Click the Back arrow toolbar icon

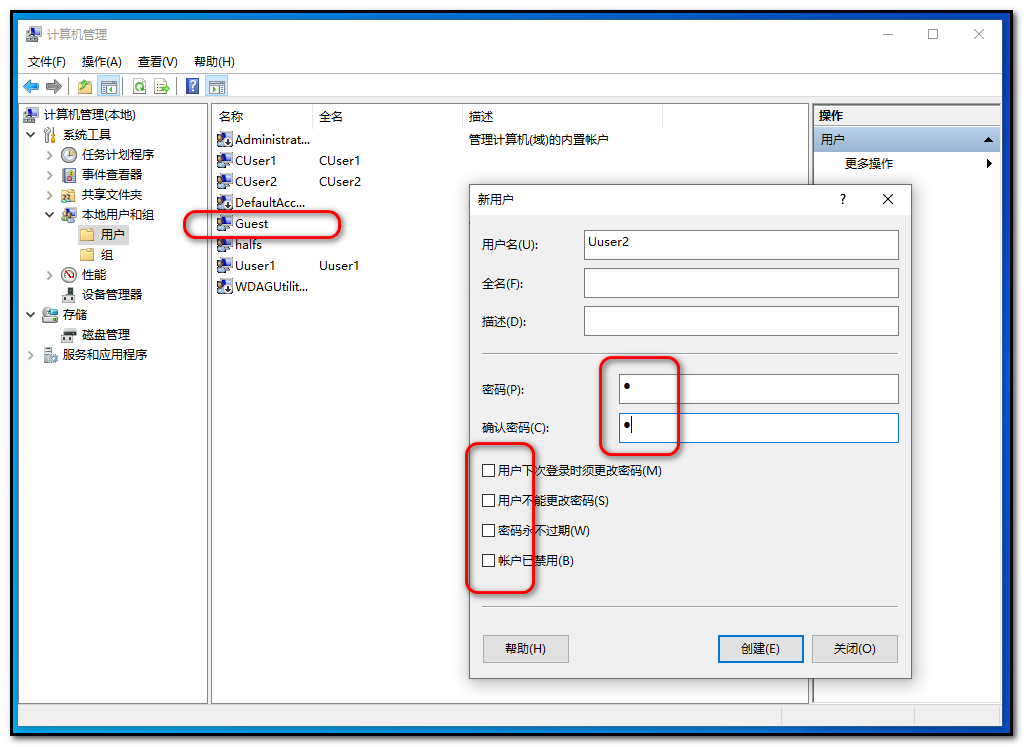point(31,87)
